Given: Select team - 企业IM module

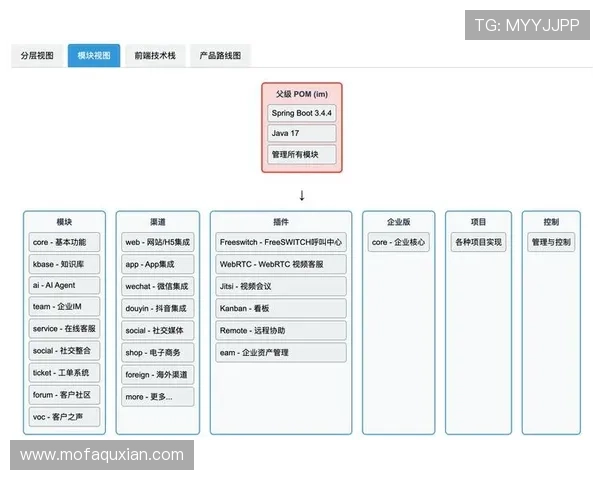Looking at the screenshot, I should (64, 307).
